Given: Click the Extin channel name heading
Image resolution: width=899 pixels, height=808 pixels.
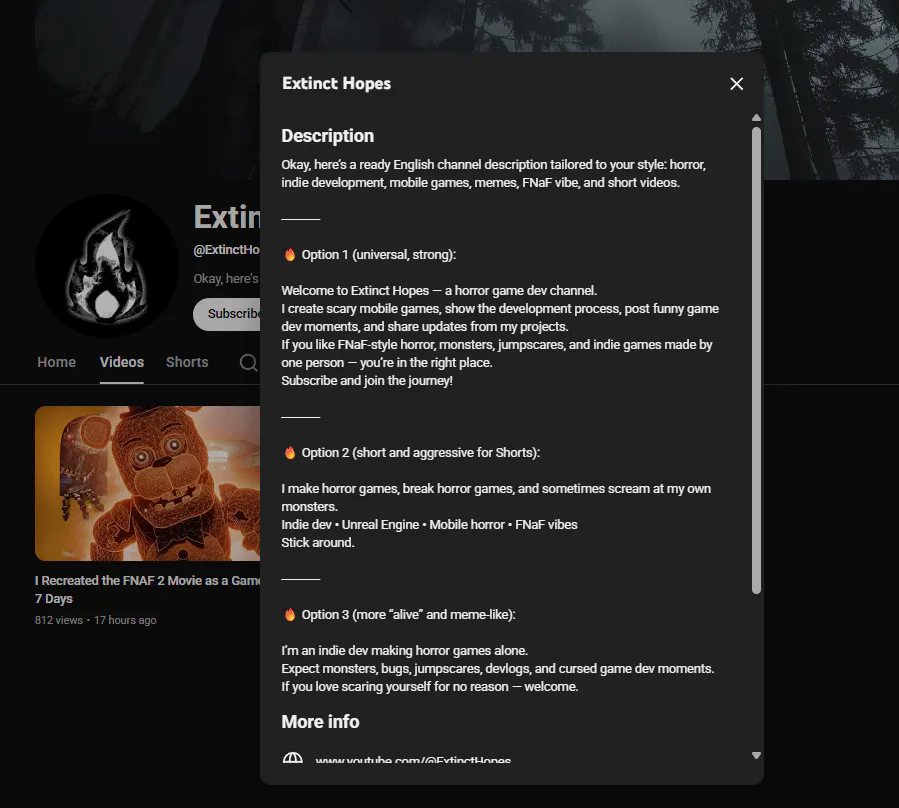Looking at the screenshot, I should coord(227,217).
